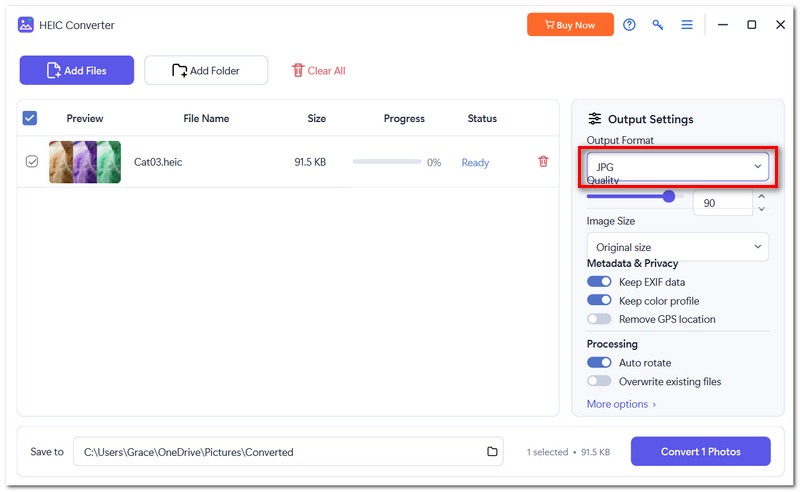
Task: Click the Status column header
Action: click(x=482, y=118)
